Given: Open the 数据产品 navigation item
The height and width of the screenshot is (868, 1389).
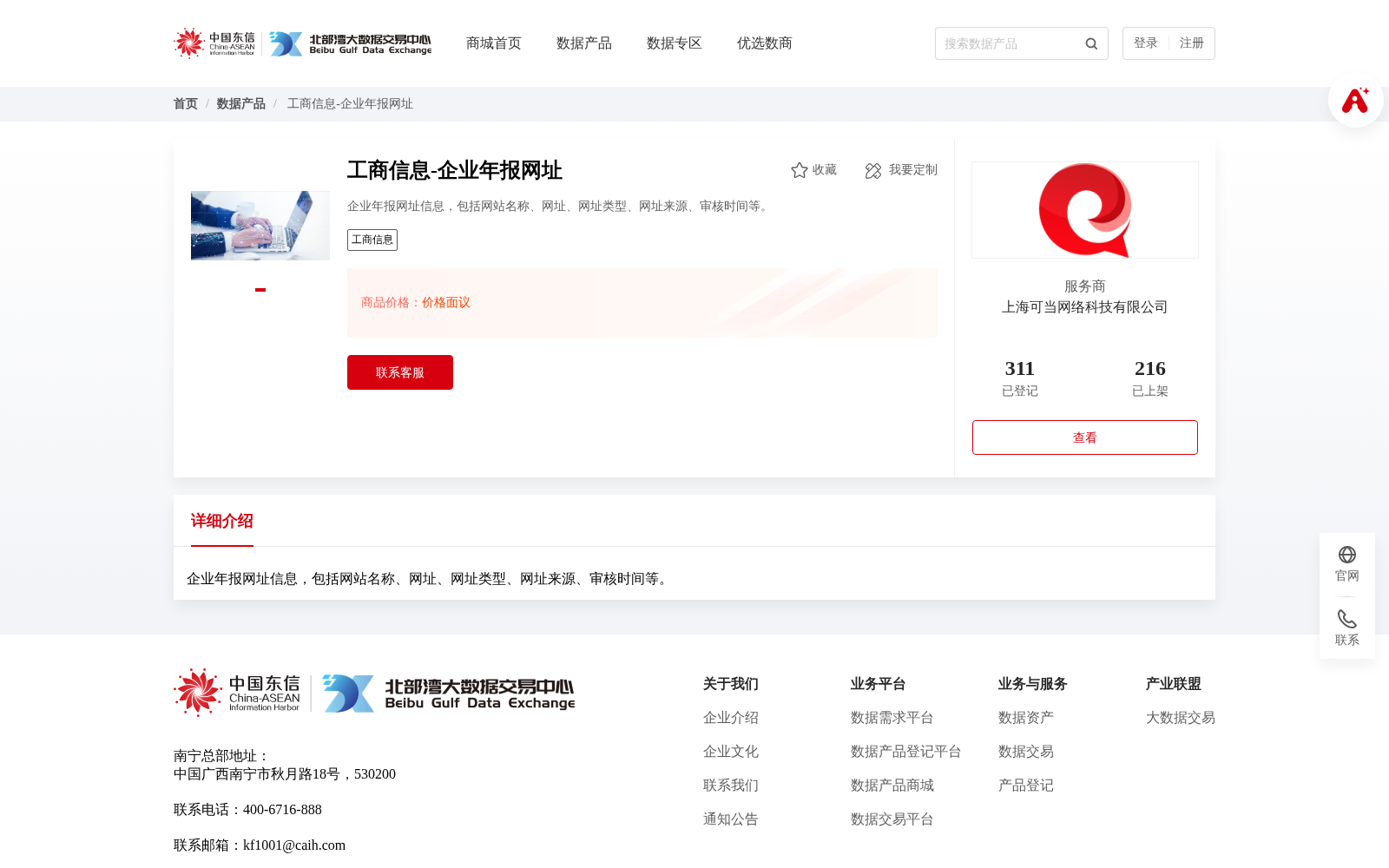Looking at the screenshot, I should (x=584, y=43).
